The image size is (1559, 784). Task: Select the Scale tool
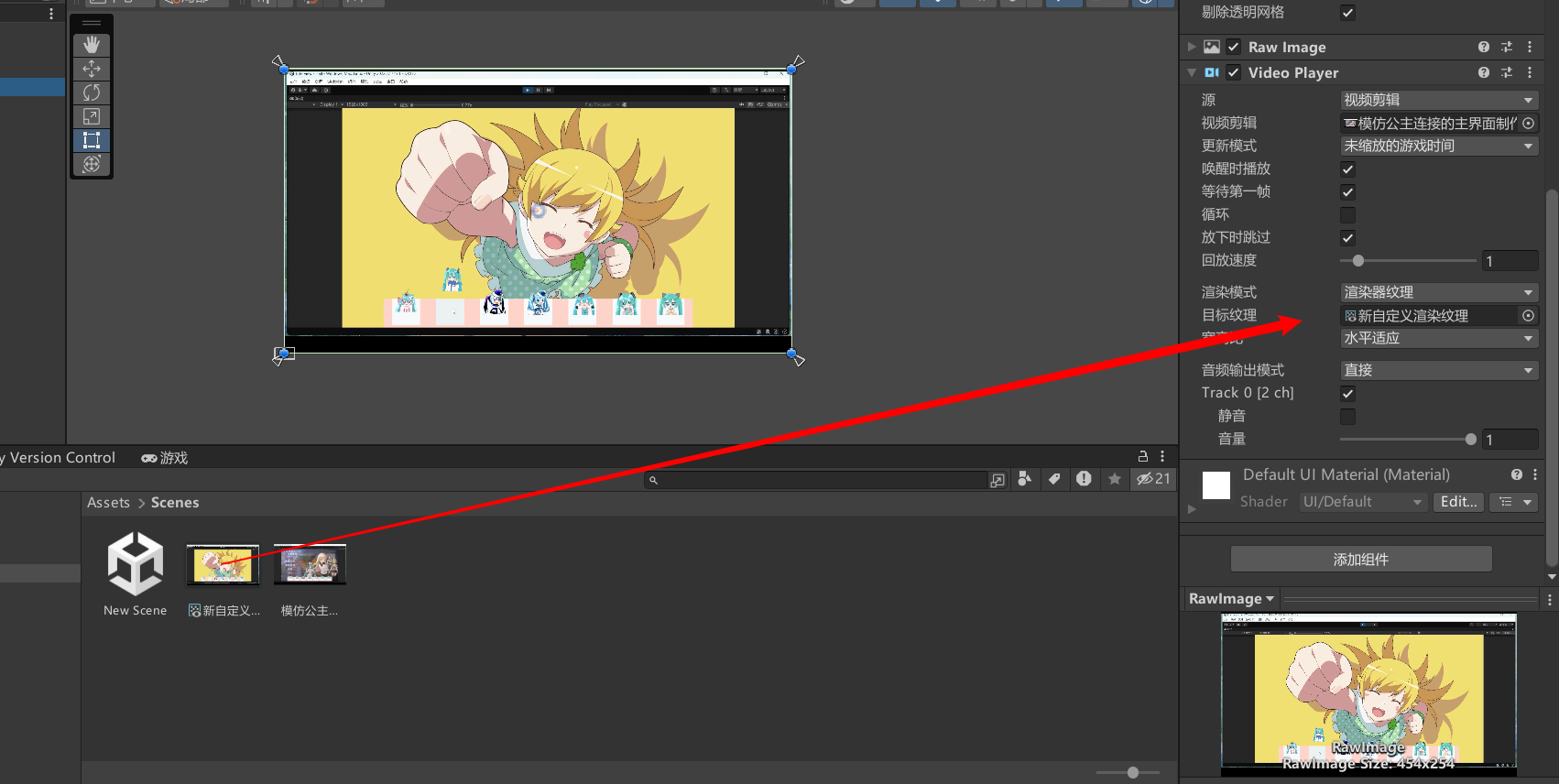coord(92,116)
